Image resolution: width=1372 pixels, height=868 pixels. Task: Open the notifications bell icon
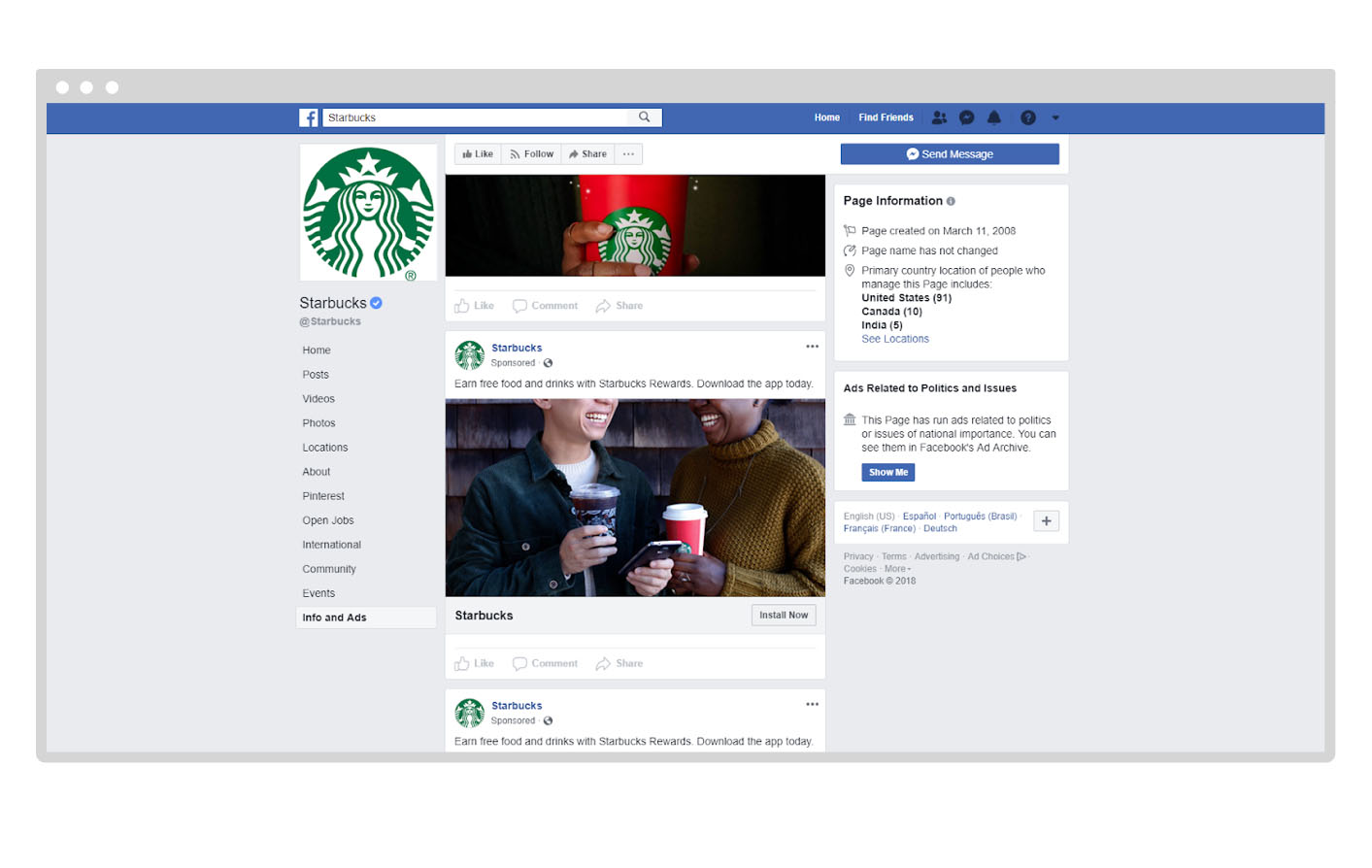coord(993,117)
